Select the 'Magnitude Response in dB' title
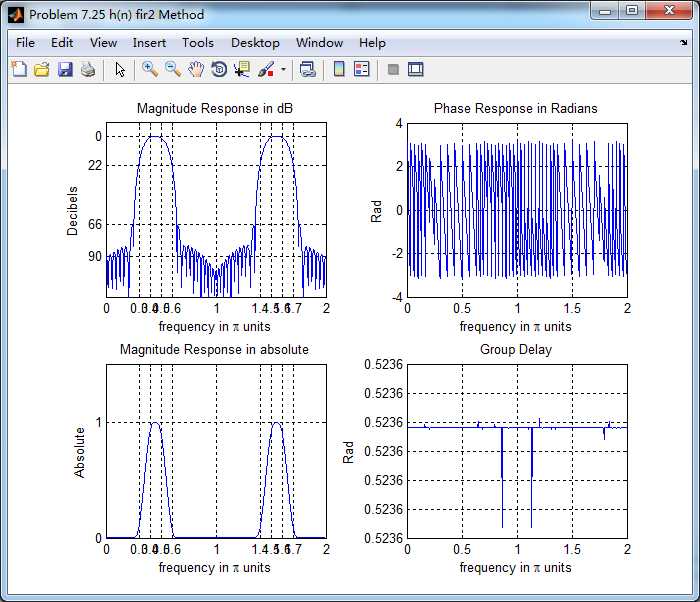Viewport: 700px width, 602px height. [x=215, y=109]
